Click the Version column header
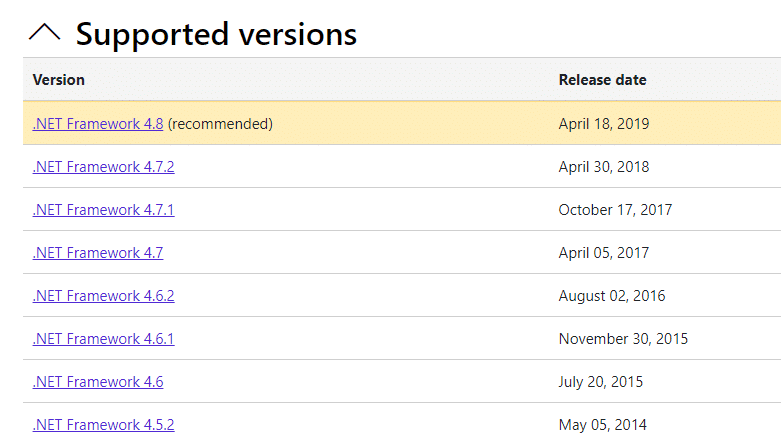781x443 pixels. 59,80
